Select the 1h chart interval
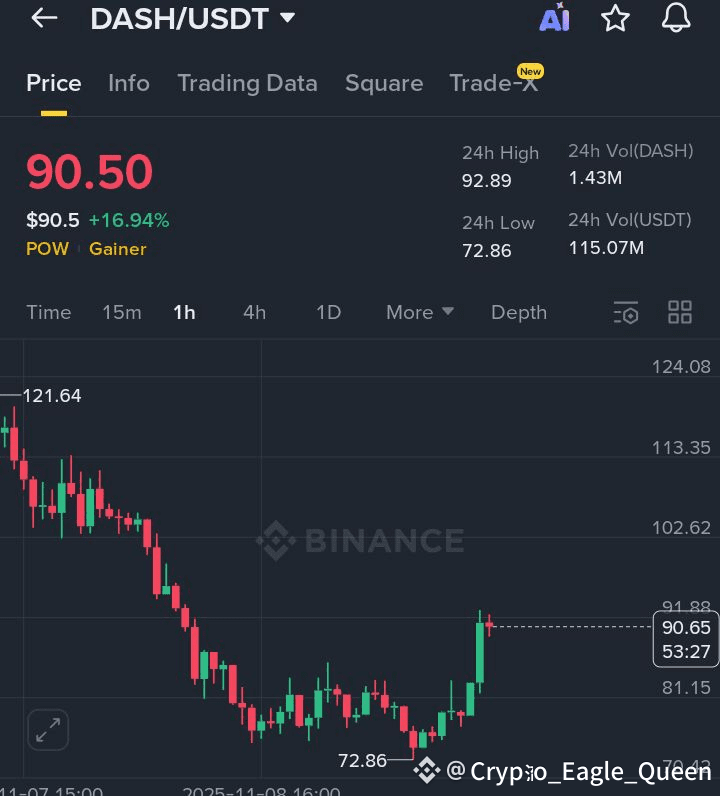 pos(184,312)
